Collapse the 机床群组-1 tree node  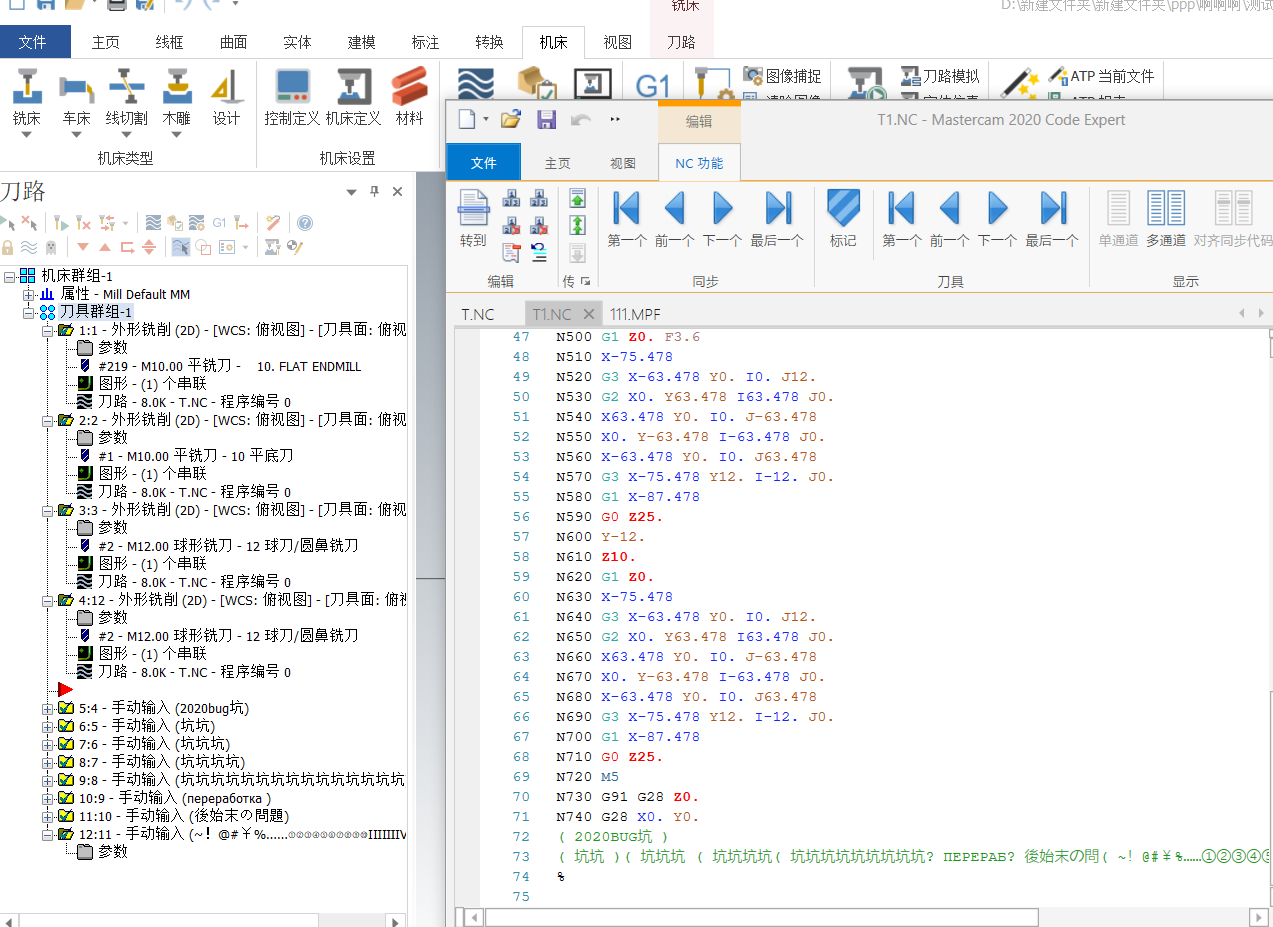(x=10, y=276)
